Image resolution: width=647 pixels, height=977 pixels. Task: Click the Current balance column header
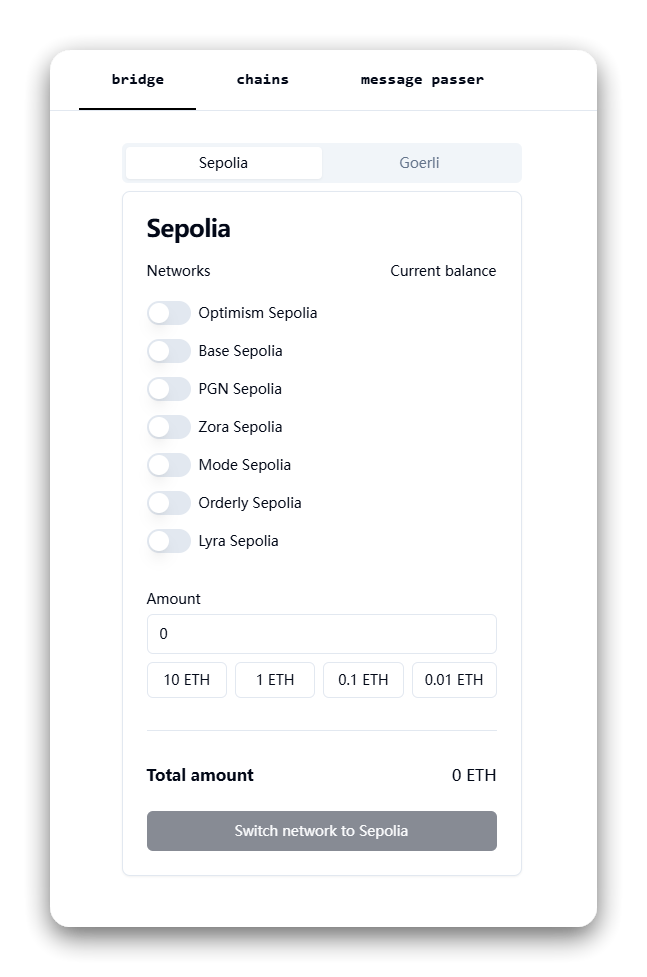tap(443, 271)
